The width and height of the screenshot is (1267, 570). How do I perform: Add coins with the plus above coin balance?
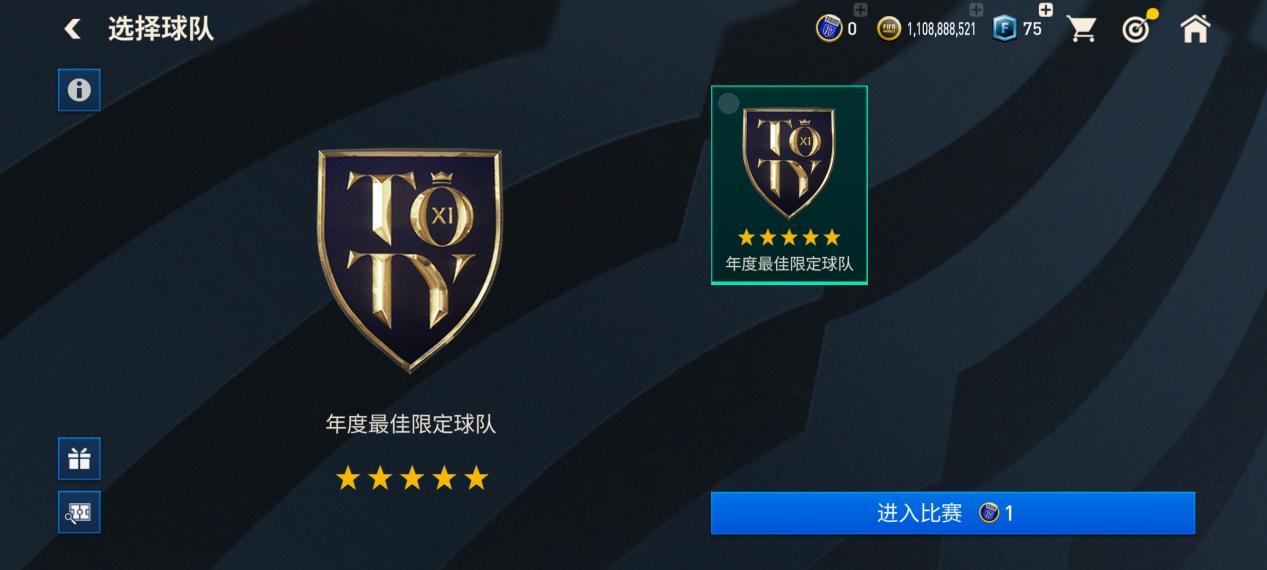click(x=976, y=10)
